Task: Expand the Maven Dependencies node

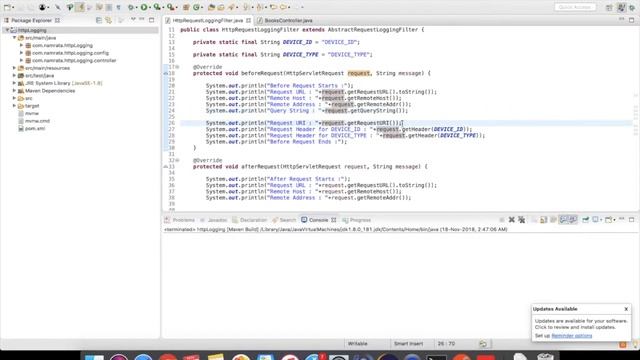Action: click(x=14, y=91)
